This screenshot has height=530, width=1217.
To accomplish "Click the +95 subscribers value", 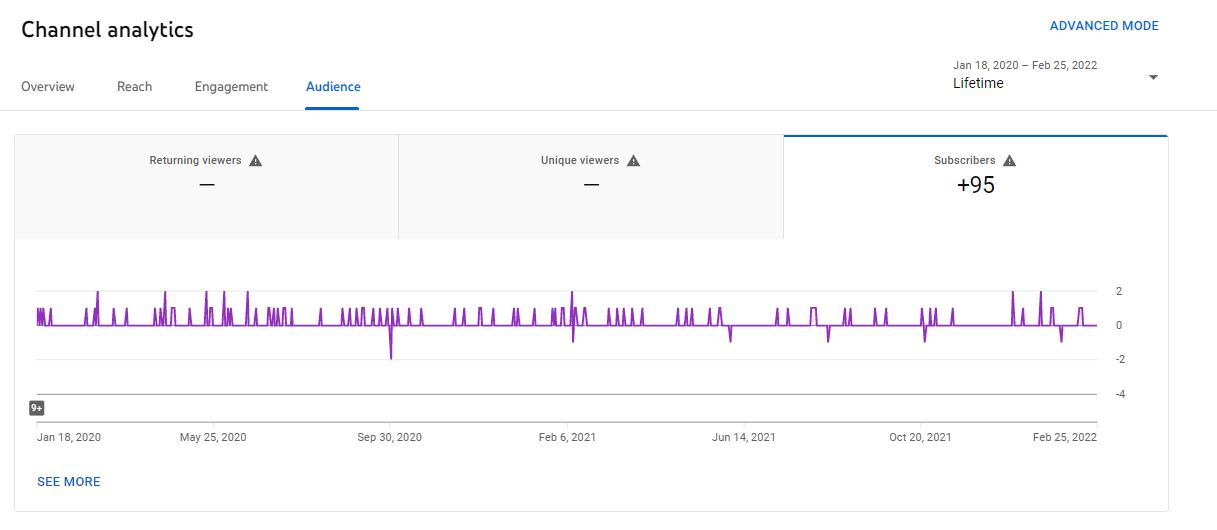I will click(x=976, y=185).
